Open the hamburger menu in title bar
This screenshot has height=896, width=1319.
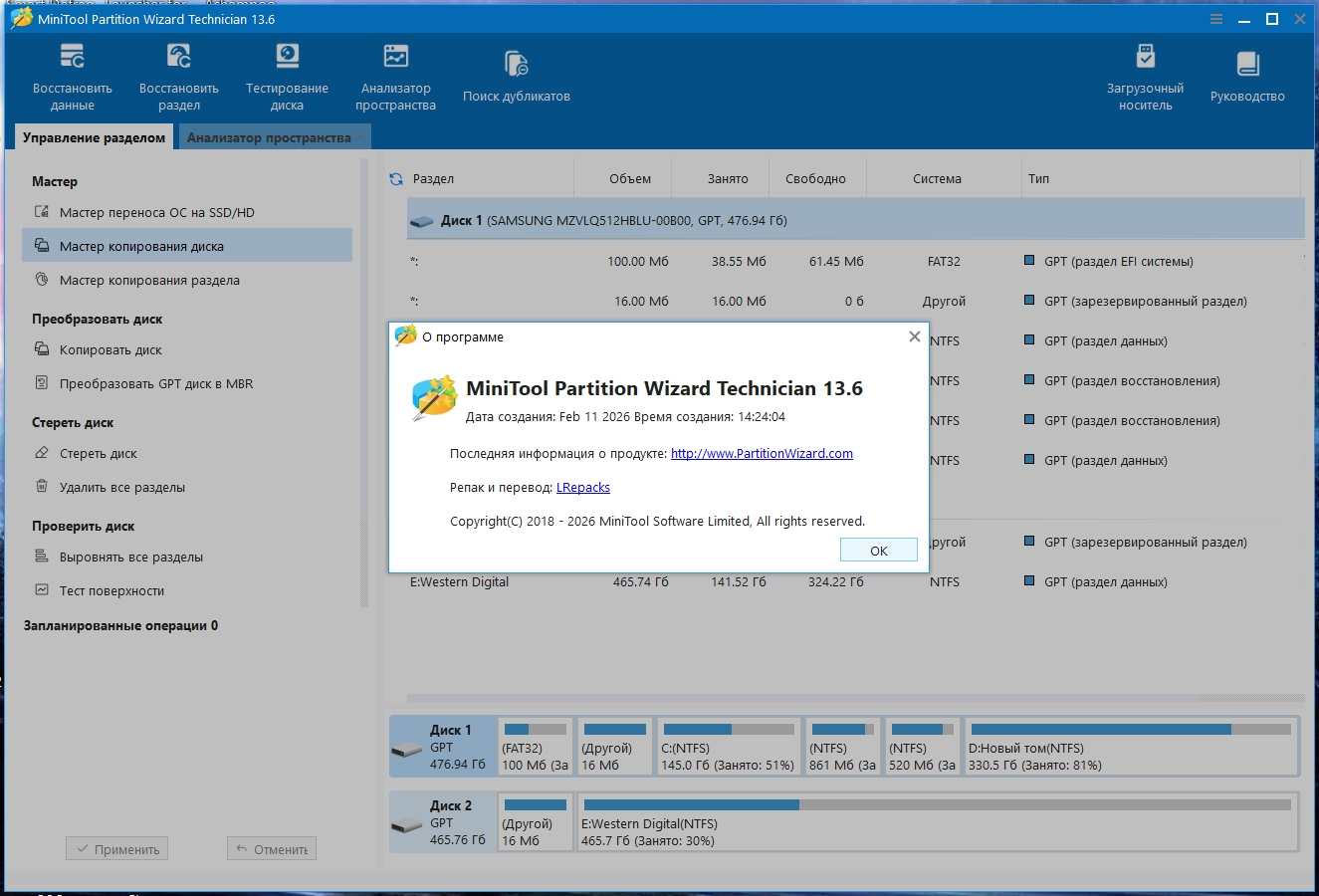point(1216,19)
